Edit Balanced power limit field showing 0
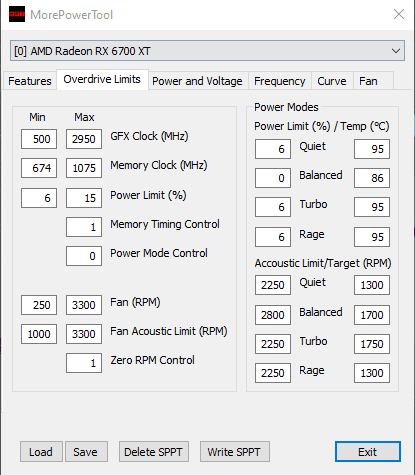This screenshot has height=475, width=415. 273,178
